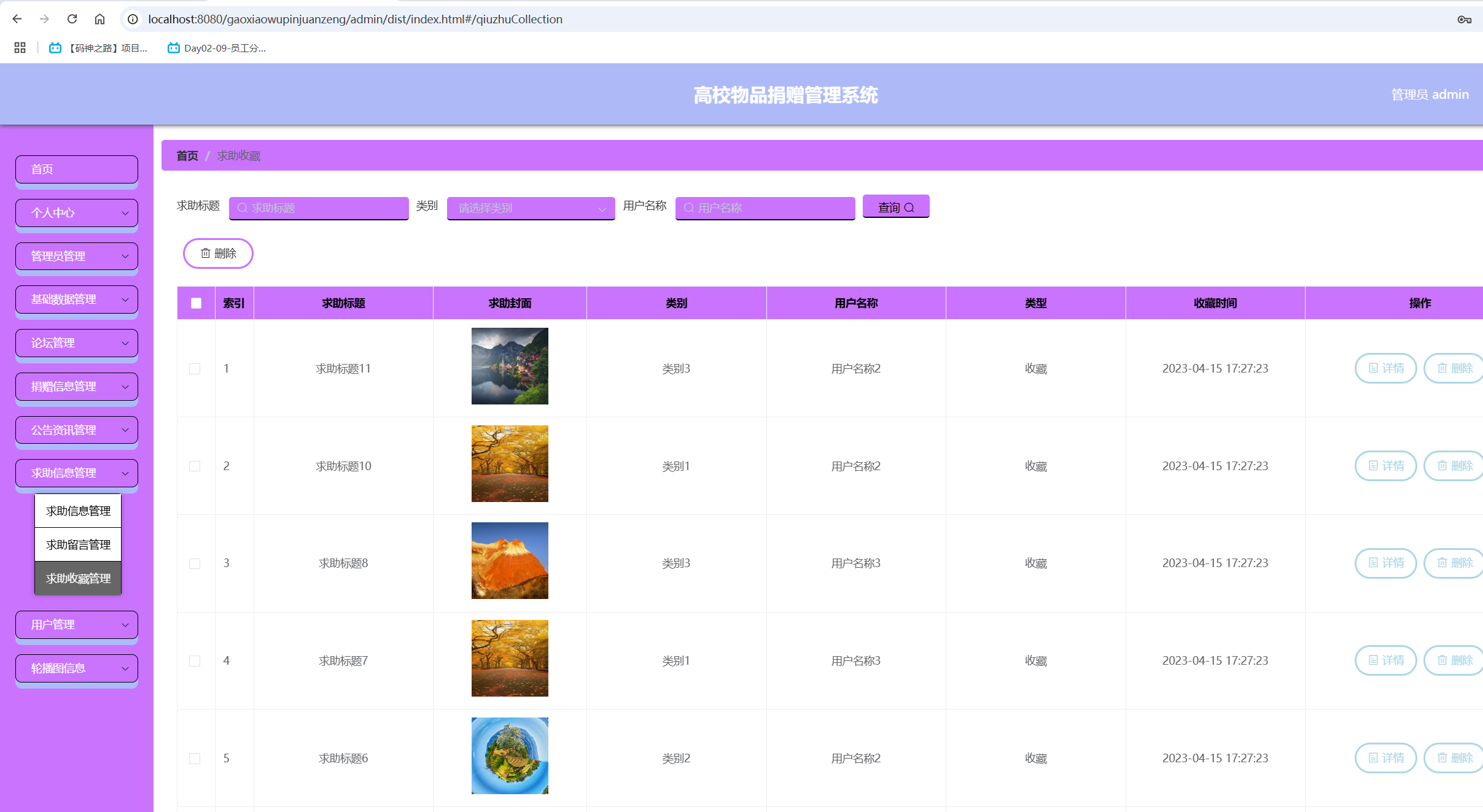
Task: Check the row for 求助标题6
Action: click(x=195, y=759)
